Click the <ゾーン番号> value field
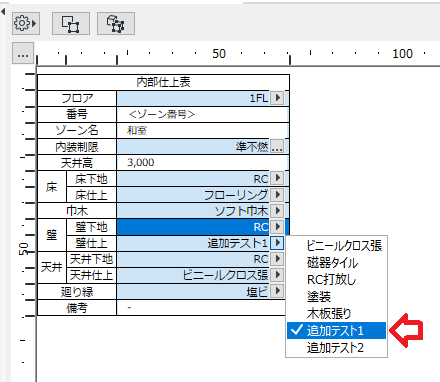 pos(203,114)
